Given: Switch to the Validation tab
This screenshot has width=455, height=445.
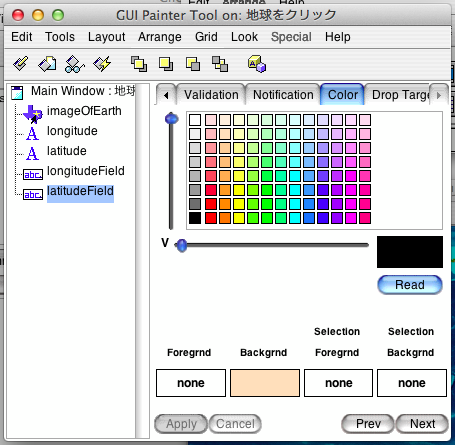Looking at the screenshot, I should click(211, 95).
